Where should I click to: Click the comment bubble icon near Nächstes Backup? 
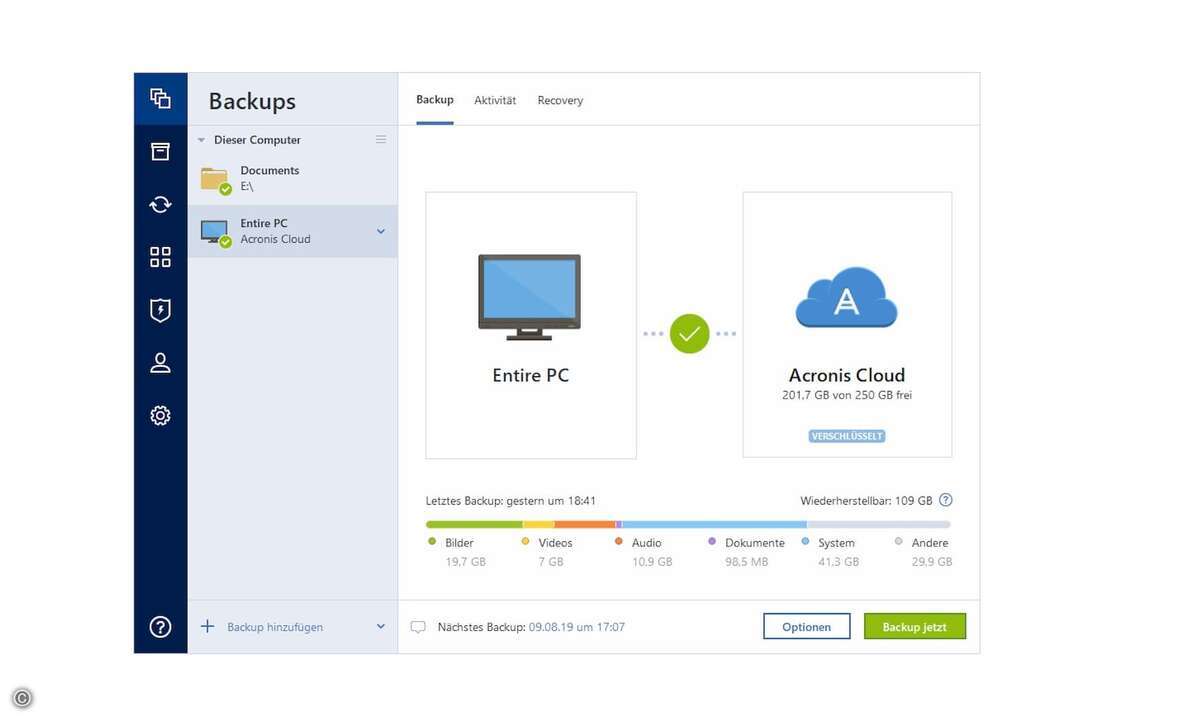tap(418, 627)
